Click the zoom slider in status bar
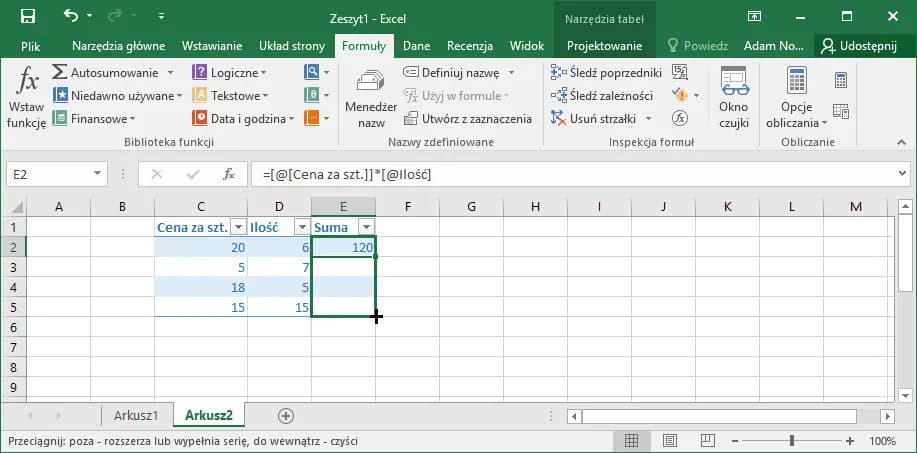The height and width of the screenshot is (453, 917). tap(792, 441)
